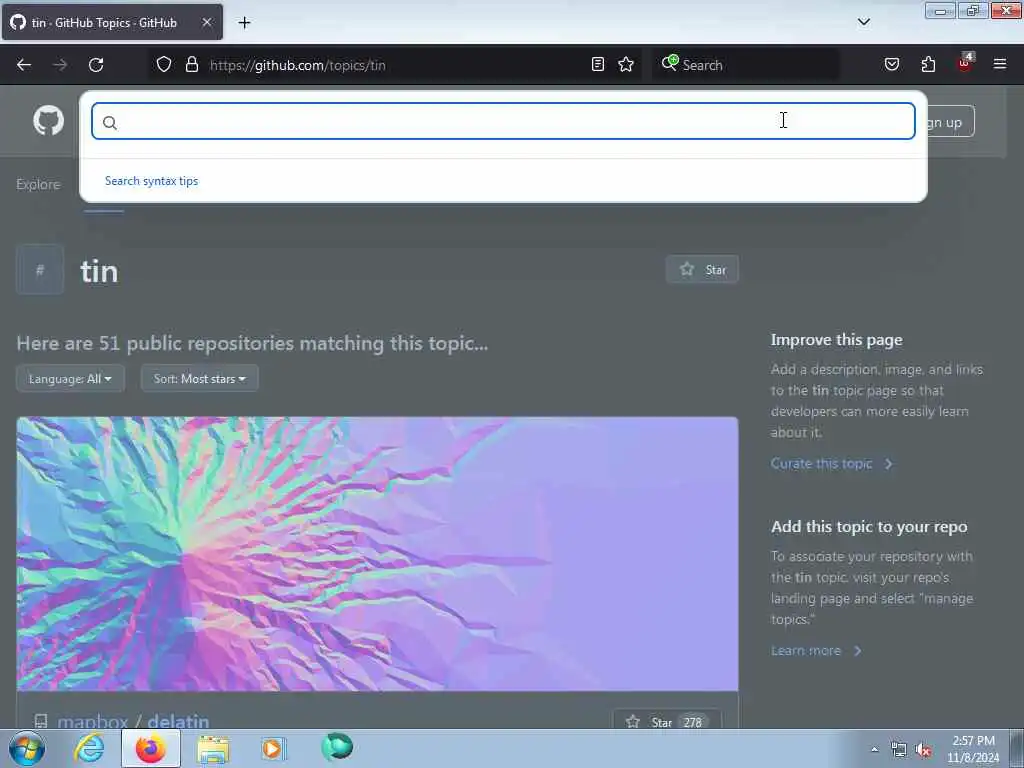This screenshot has width=1024, height=768.
Task: Click the Firefox Search box
Action: 744,65
